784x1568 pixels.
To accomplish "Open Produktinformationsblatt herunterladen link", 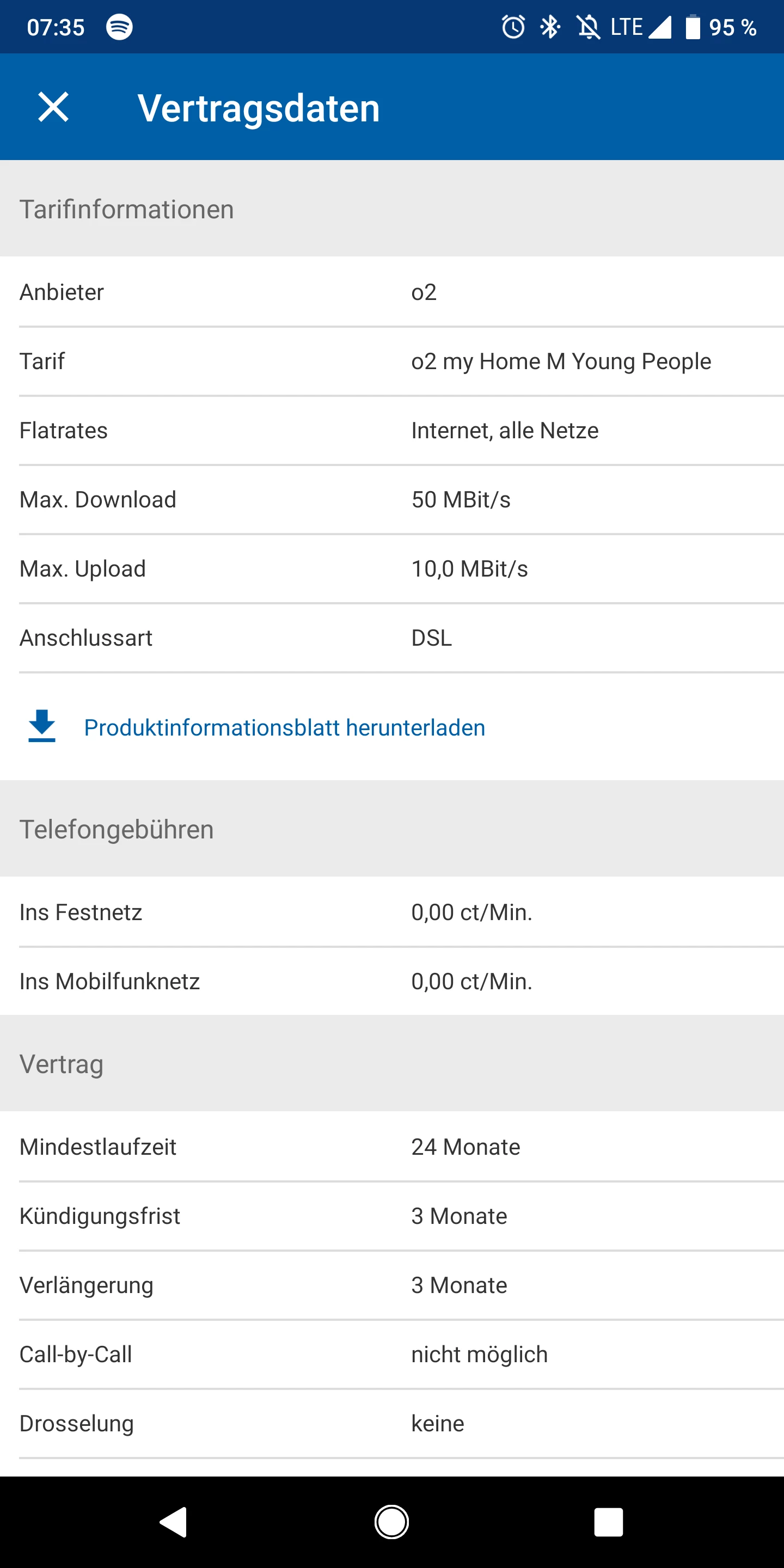I will point(284,727).
